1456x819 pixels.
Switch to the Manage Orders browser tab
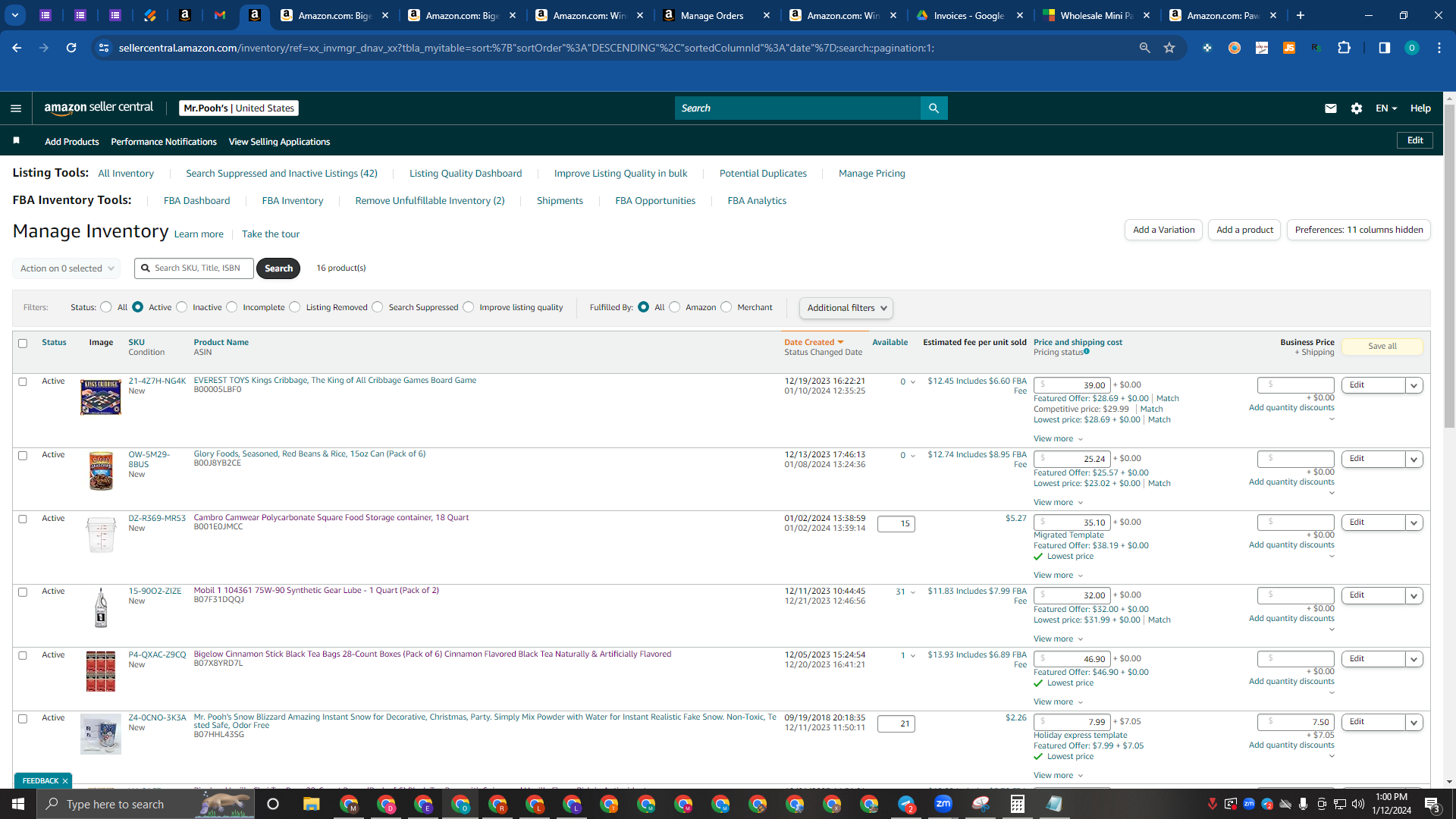[715, 15]
